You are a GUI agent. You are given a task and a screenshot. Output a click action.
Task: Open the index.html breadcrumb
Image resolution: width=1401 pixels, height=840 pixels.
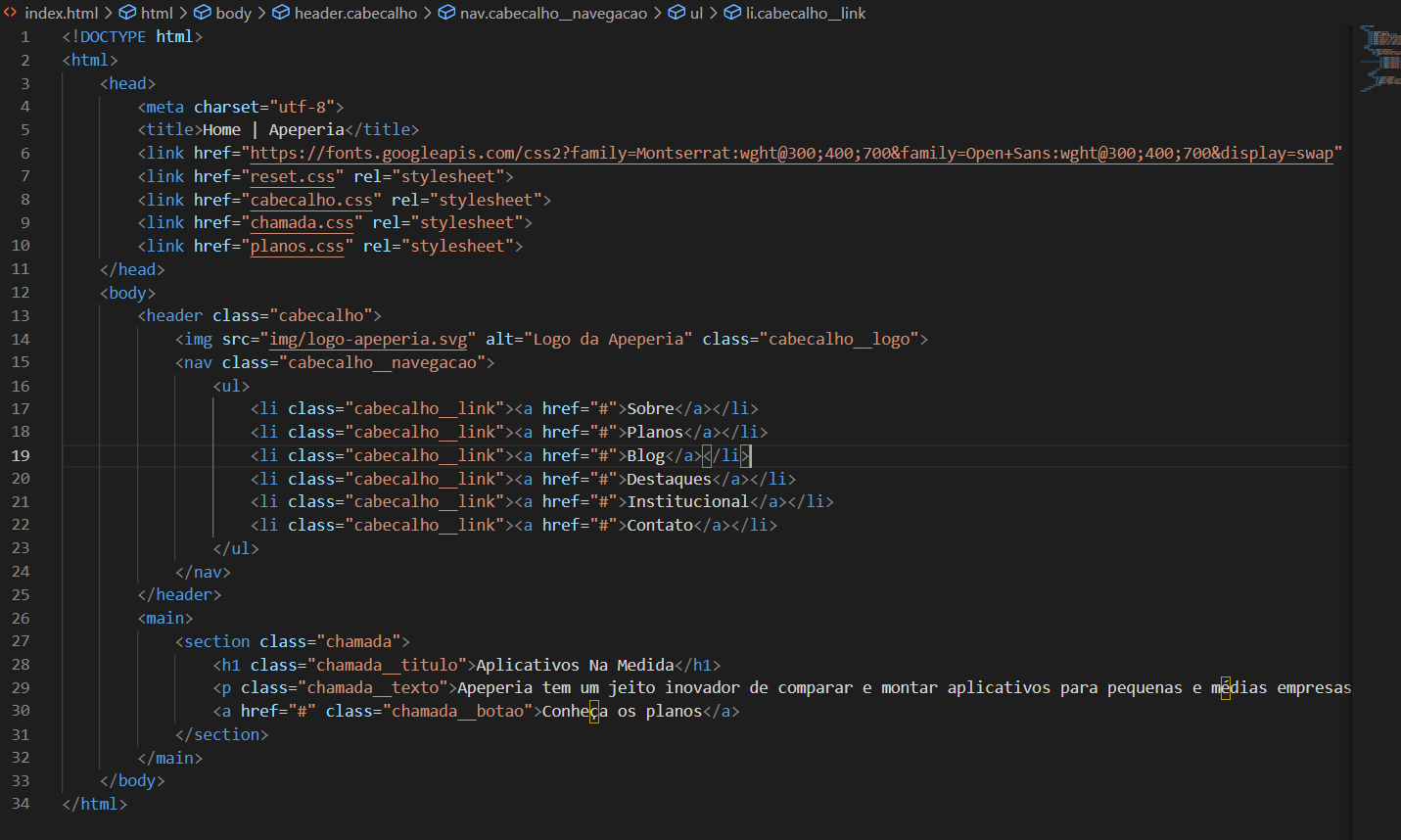tap(51, 13)
